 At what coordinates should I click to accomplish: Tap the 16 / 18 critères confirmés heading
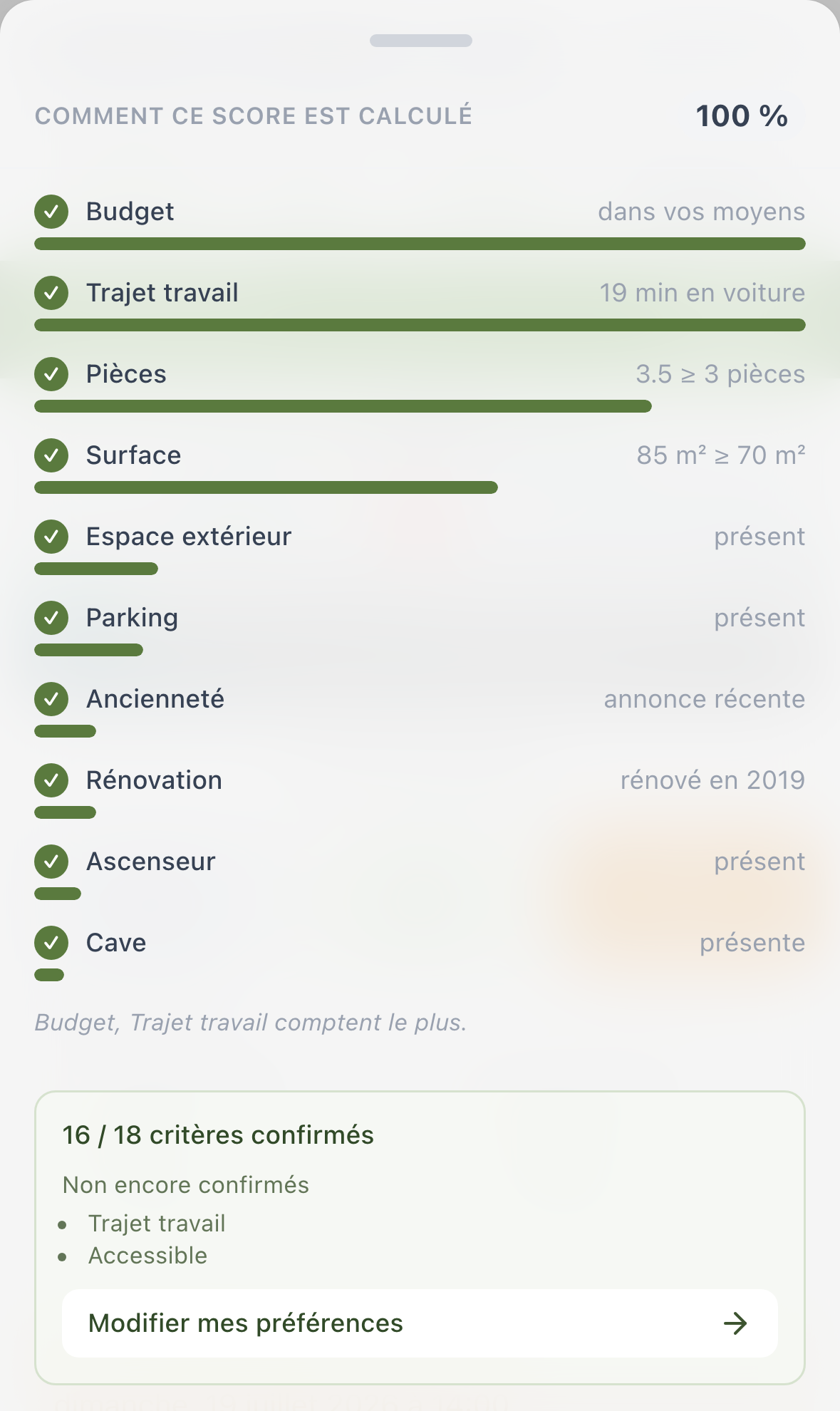(x=218, y=1135)
